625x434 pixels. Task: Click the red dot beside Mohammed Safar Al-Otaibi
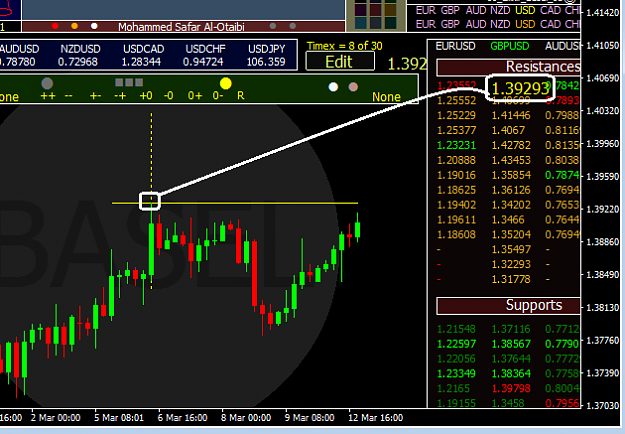55,26
